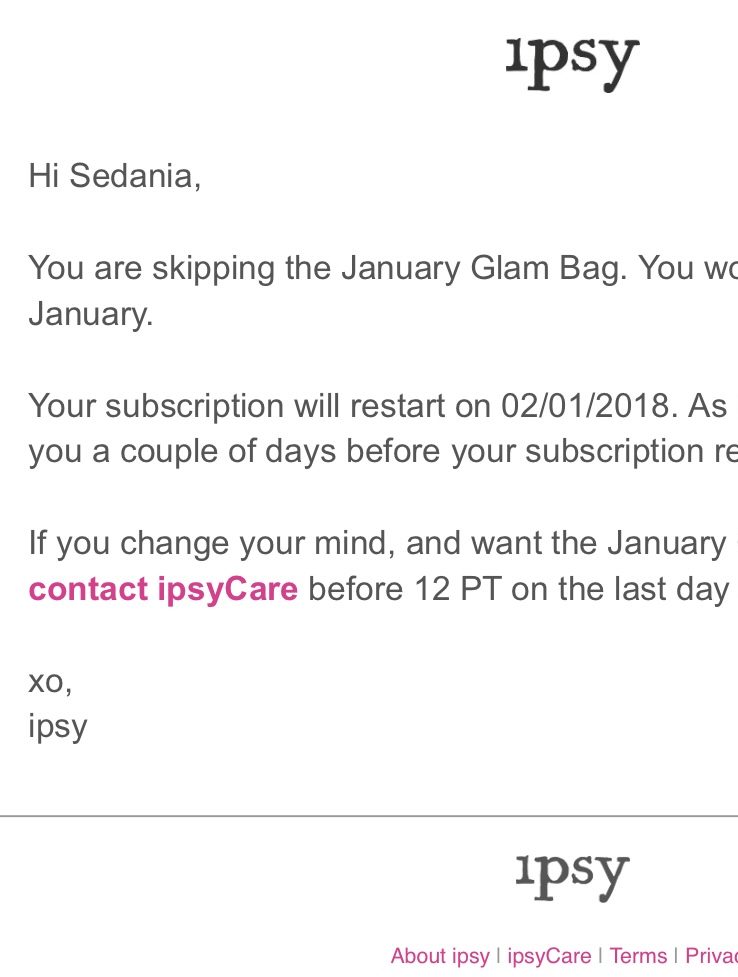Open the pink contact ipsyCare link
This screenshot has height=977, width=738.
click(163, 589)
